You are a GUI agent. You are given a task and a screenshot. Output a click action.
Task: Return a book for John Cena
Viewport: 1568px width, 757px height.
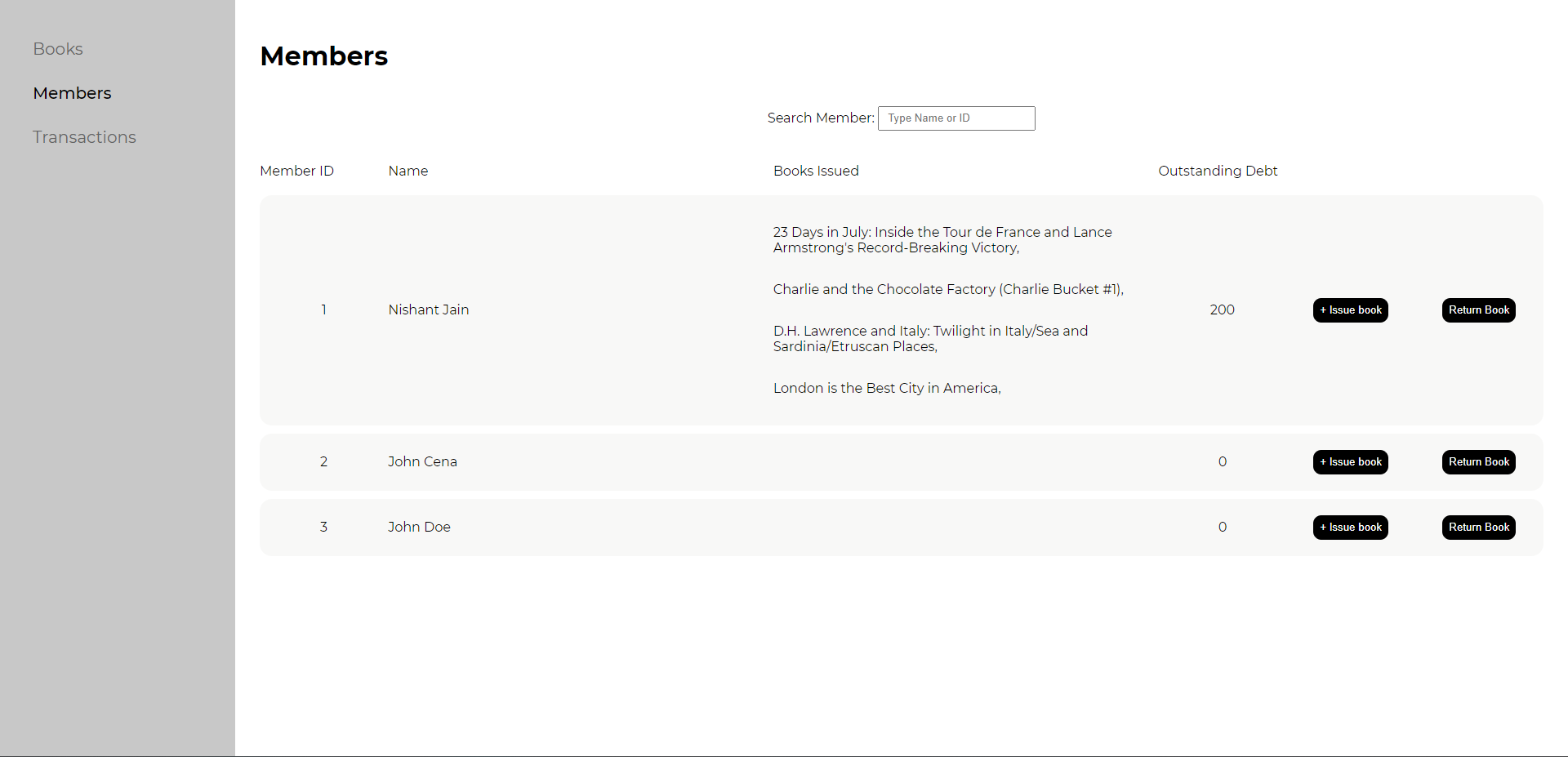click(1478, 461)
